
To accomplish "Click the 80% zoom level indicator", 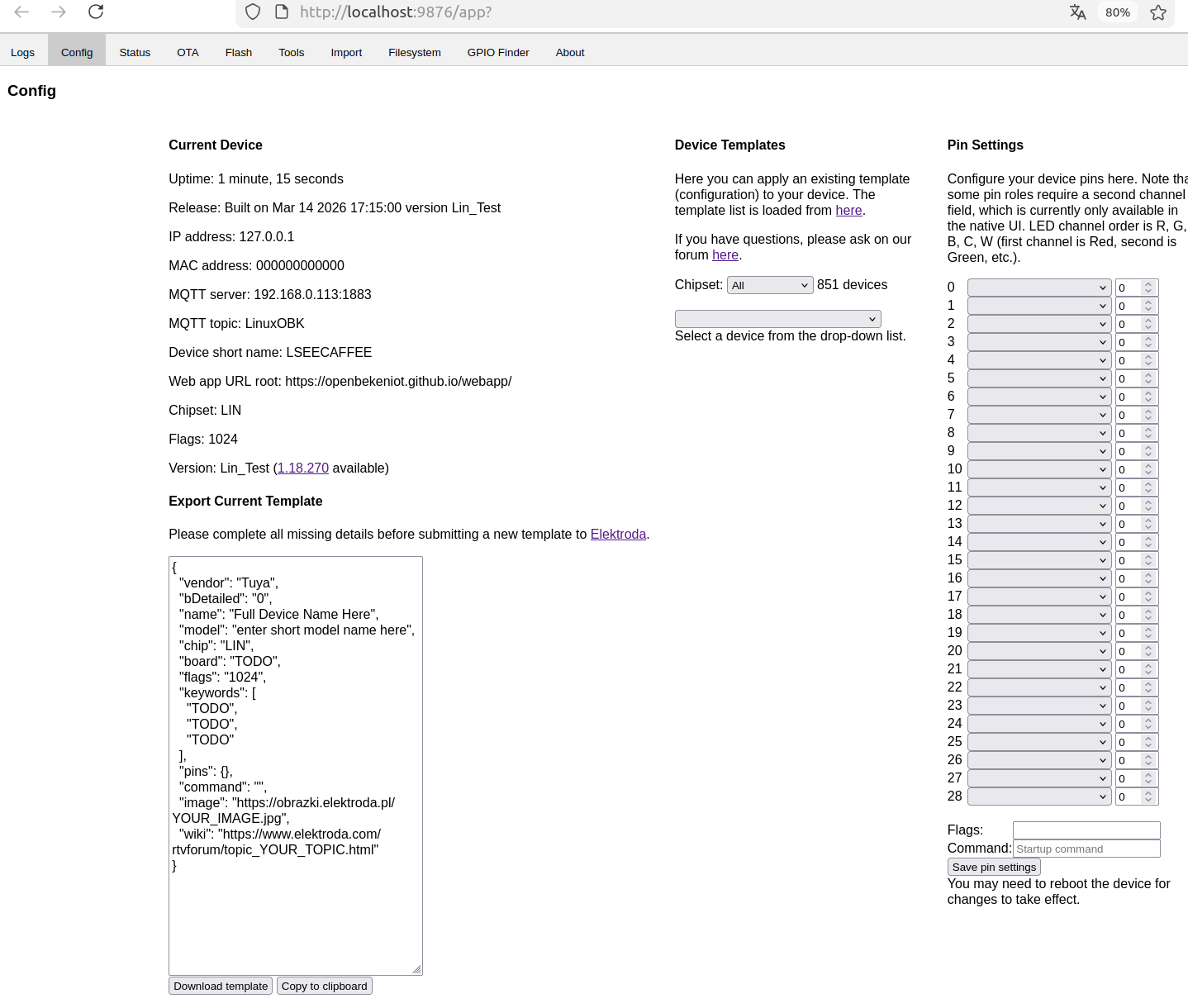I will pyautogui.click(x=1118, y=12).
